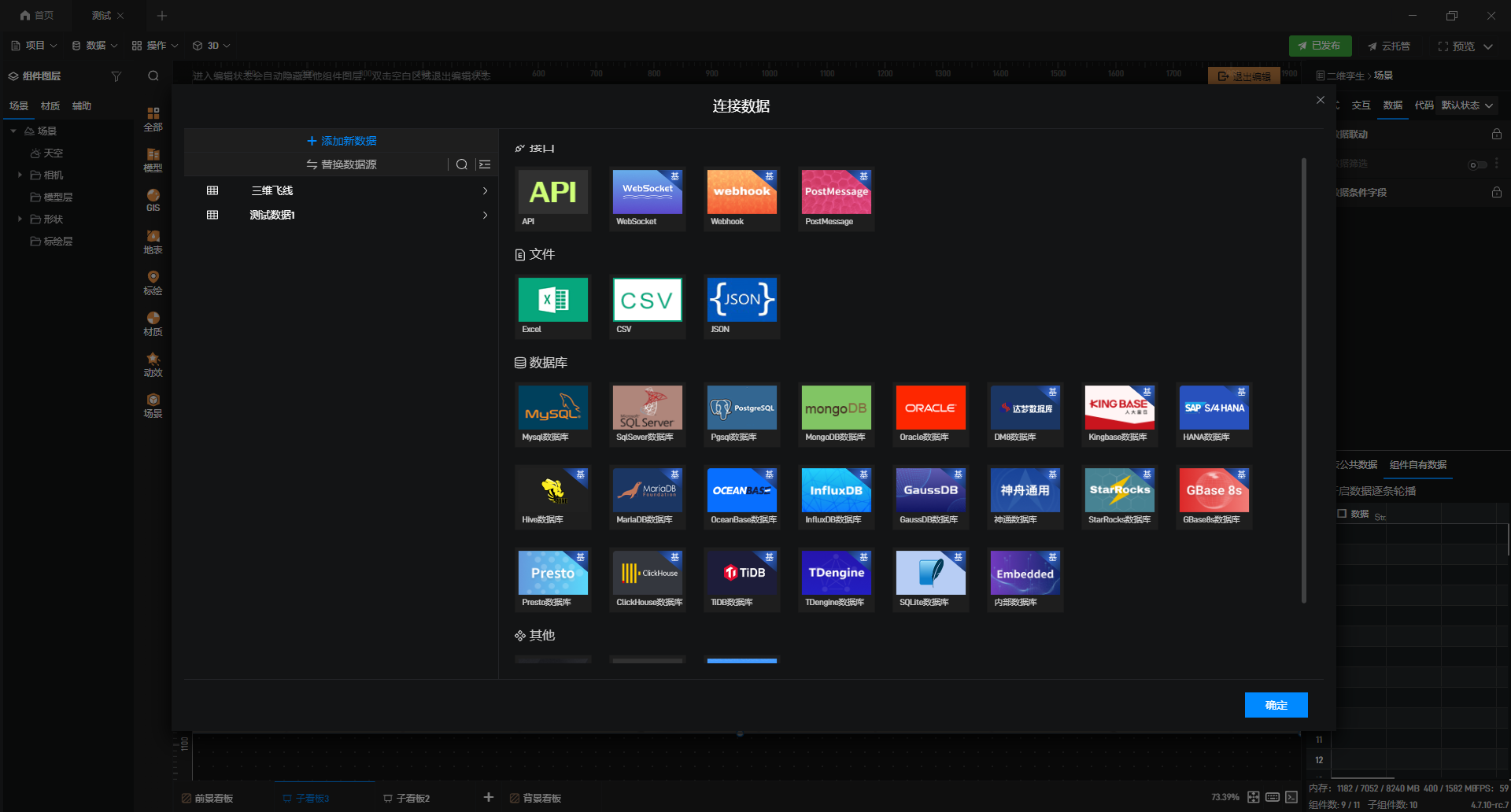Viewport: 1511px width, 812px height.
Task: Open the 代码 properties tab
Action: [x=1424, y=105]
